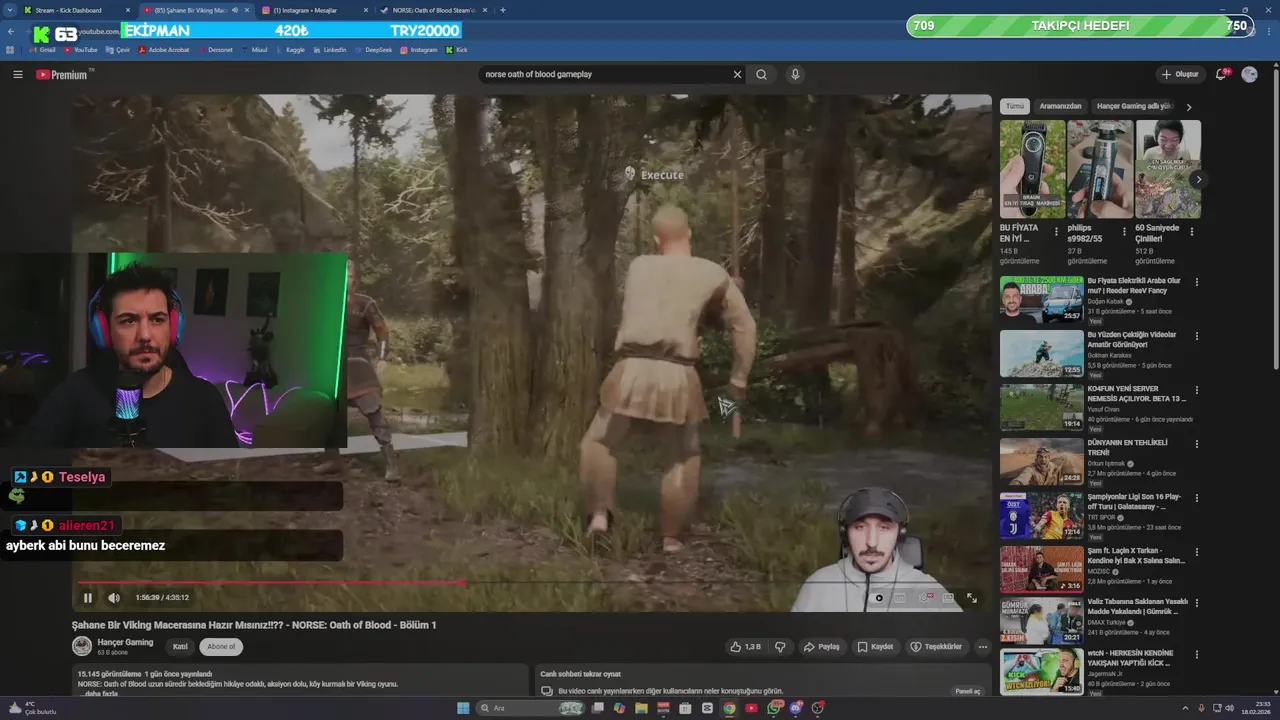Run search with the magnifier button
Image resolution: width=1280 pixels, height=720 pixels.
(762, 74)
